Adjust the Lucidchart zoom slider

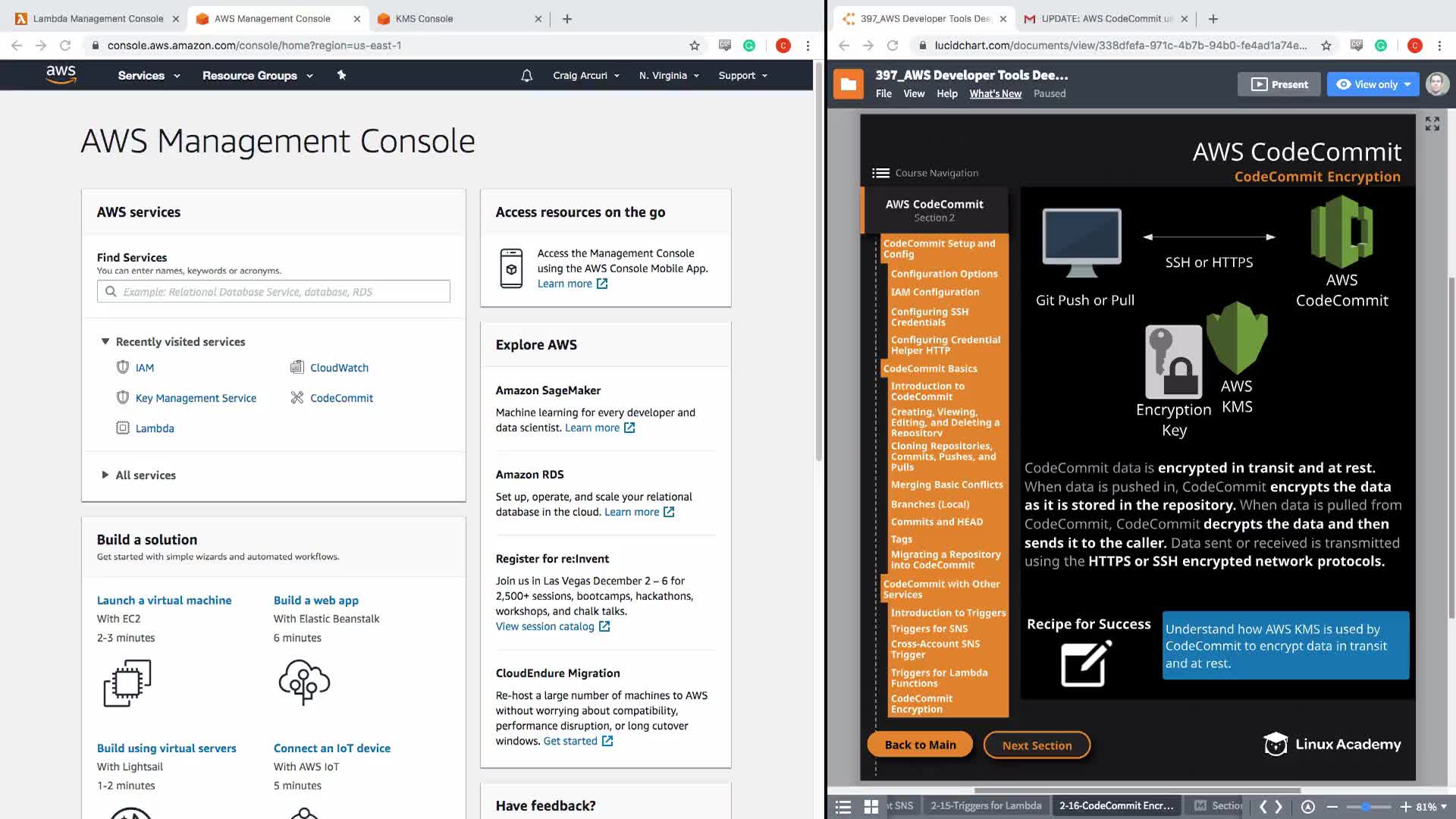point(1366,807)
